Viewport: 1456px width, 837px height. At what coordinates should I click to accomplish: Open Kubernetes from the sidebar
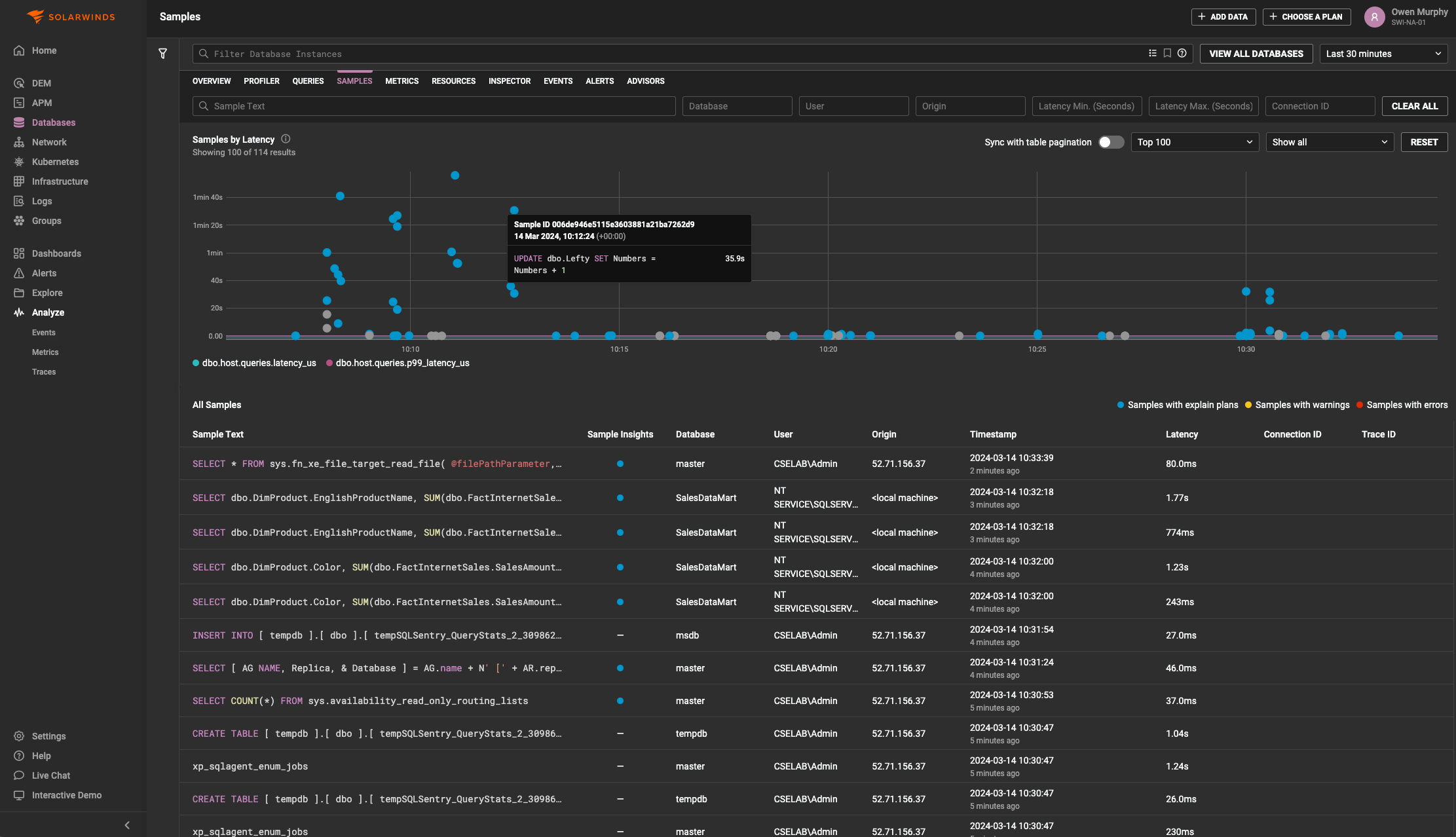tap(55, 162)
